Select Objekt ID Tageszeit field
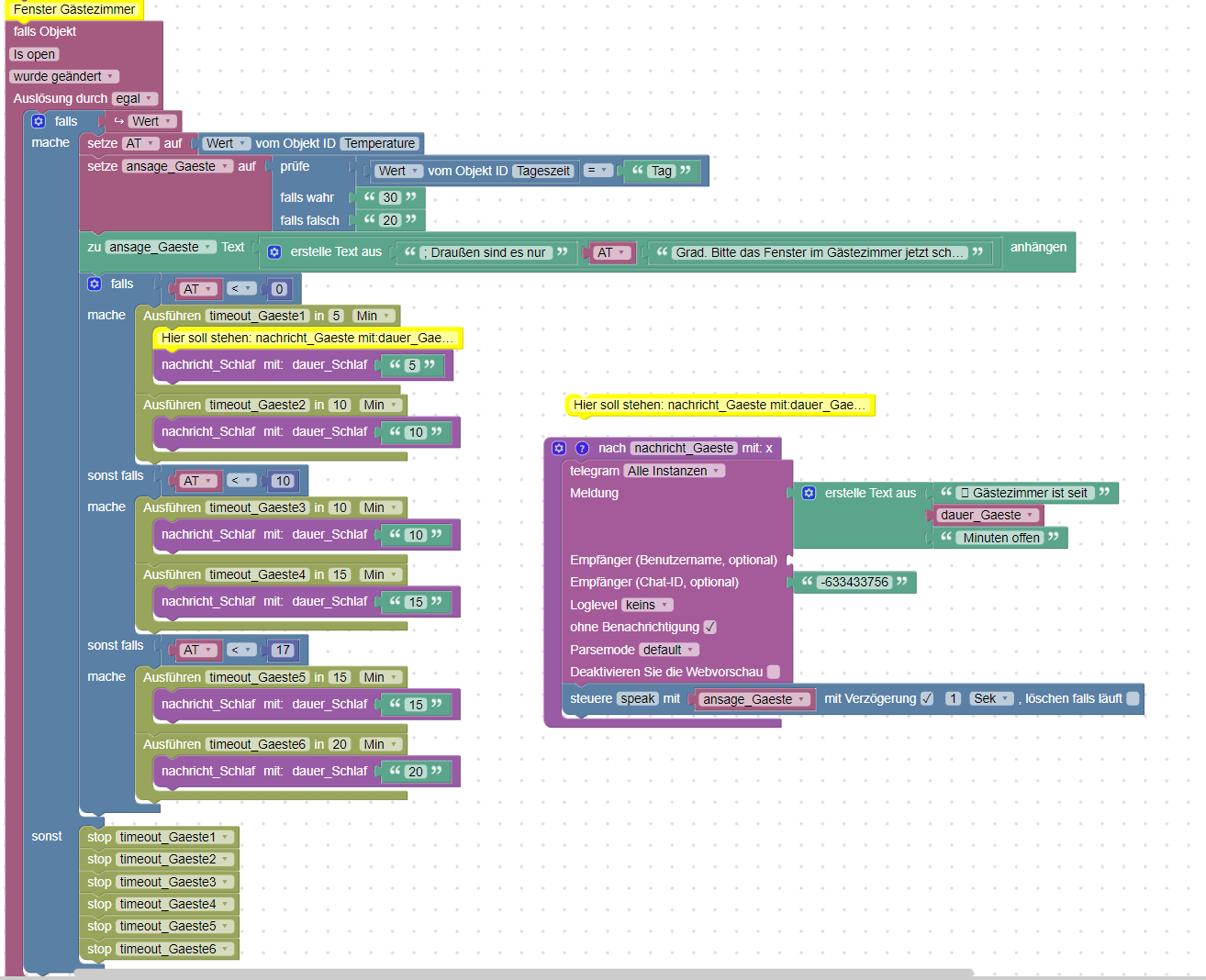 543,171
